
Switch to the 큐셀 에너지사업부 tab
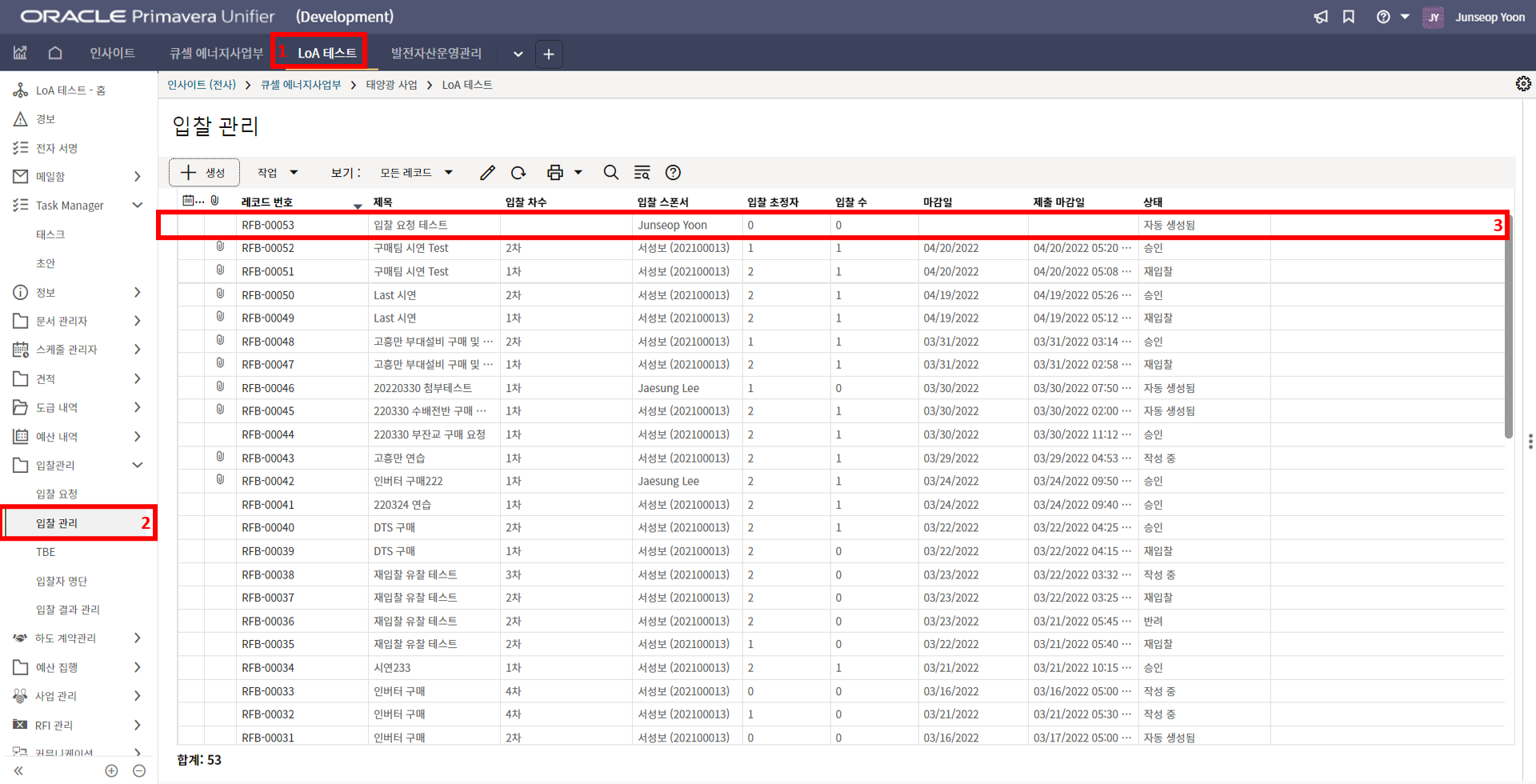216,54
